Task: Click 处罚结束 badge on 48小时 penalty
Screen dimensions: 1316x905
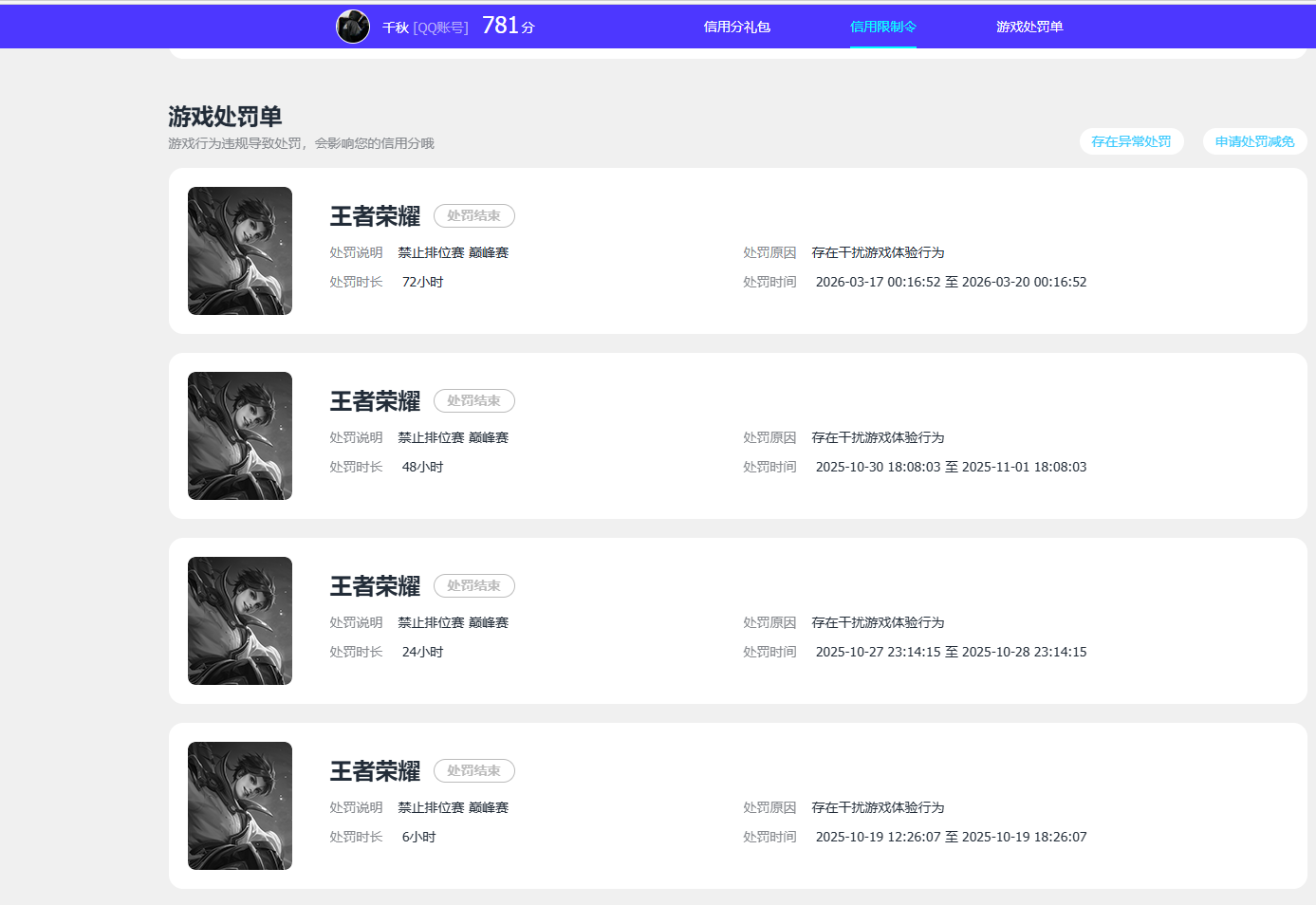Action: pyautogui.click(x=473, y=401)
